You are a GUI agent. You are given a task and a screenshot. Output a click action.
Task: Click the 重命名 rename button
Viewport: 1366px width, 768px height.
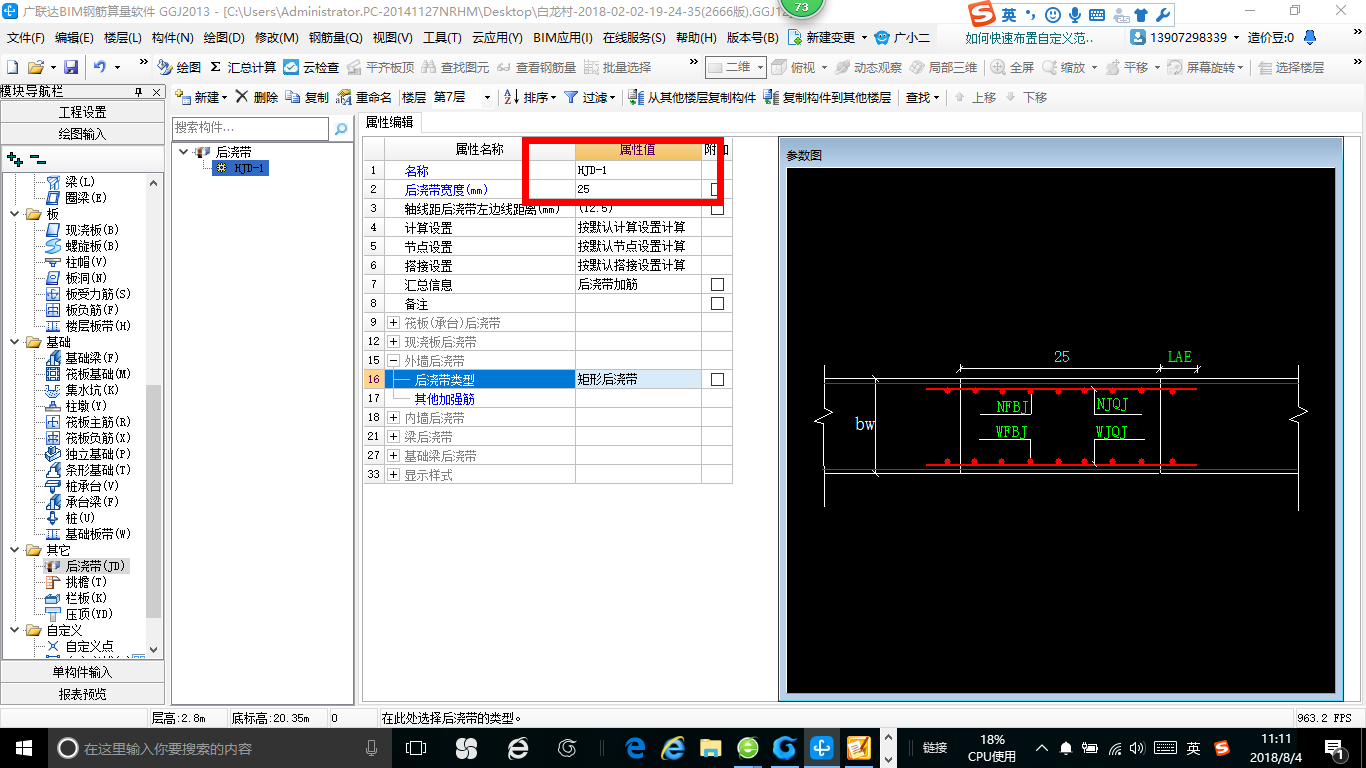[364, 97]
